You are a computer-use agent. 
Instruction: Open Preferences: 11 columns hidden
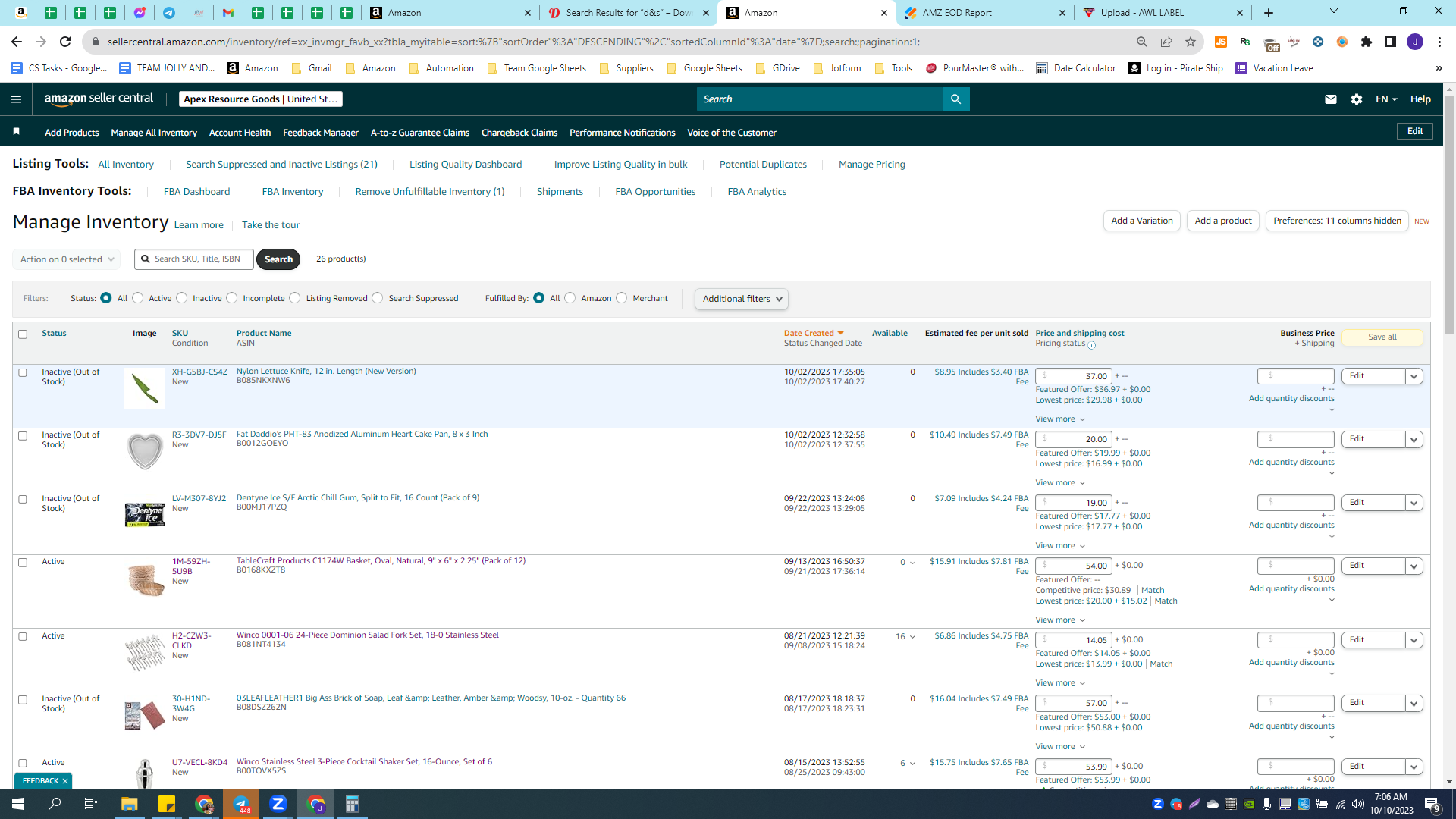1337,221
